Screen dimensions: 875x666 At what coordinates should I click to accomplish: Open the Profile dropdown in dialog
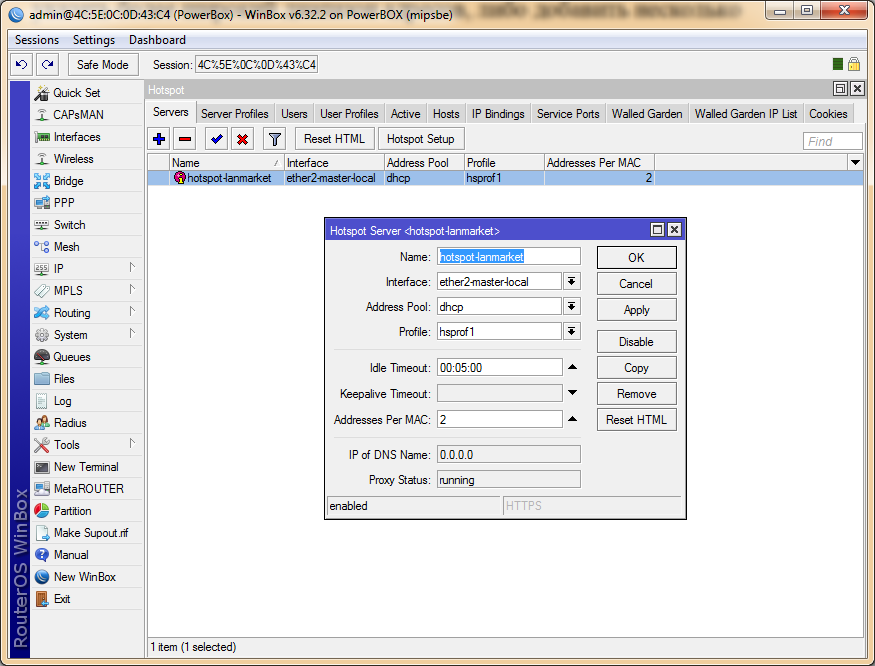click(572, 332)
